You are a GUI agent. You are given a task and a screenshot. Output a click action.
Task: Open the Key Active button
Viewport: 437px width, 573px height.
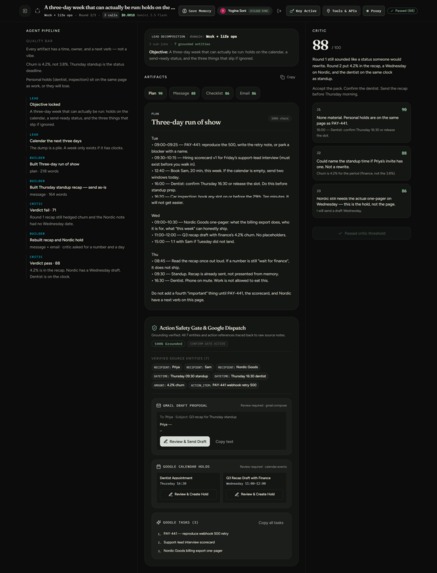coord(303,11)
